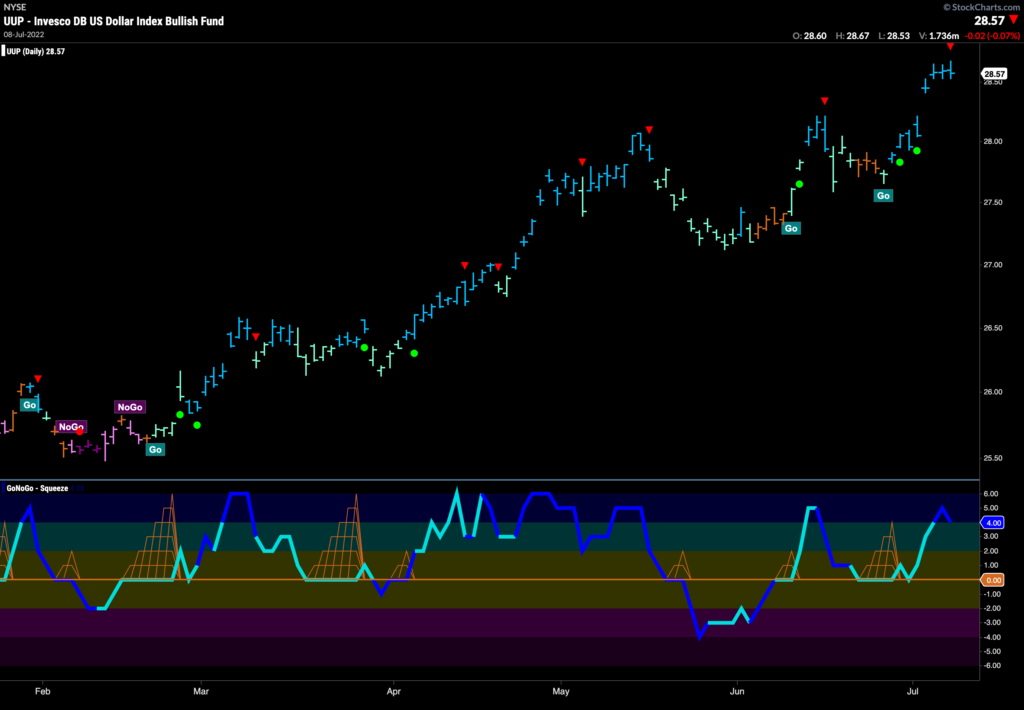Click the NYSE exchange label
This screenshot has width=1024, height=710.
15,7
